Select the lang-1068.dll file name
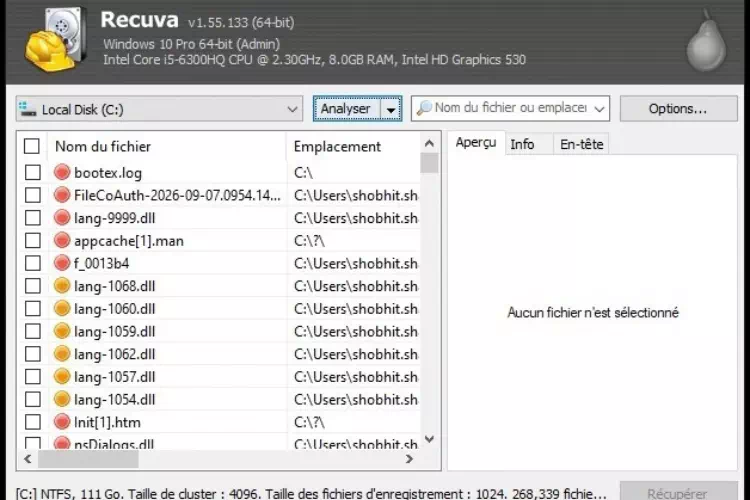Screen dimensions: 750x500 coord(114,286)
